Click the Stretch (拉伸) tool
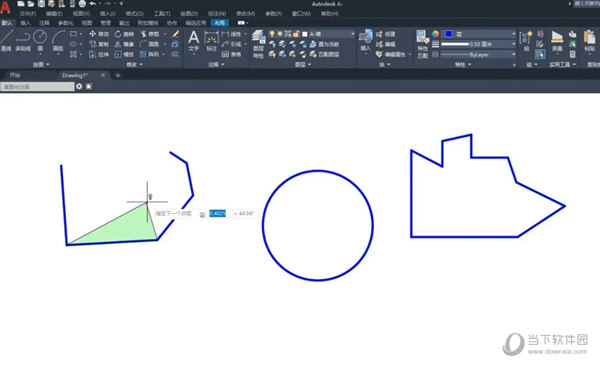Image resolution: width=600 pixels, height=367 pixels. click(x=99, y=55)
